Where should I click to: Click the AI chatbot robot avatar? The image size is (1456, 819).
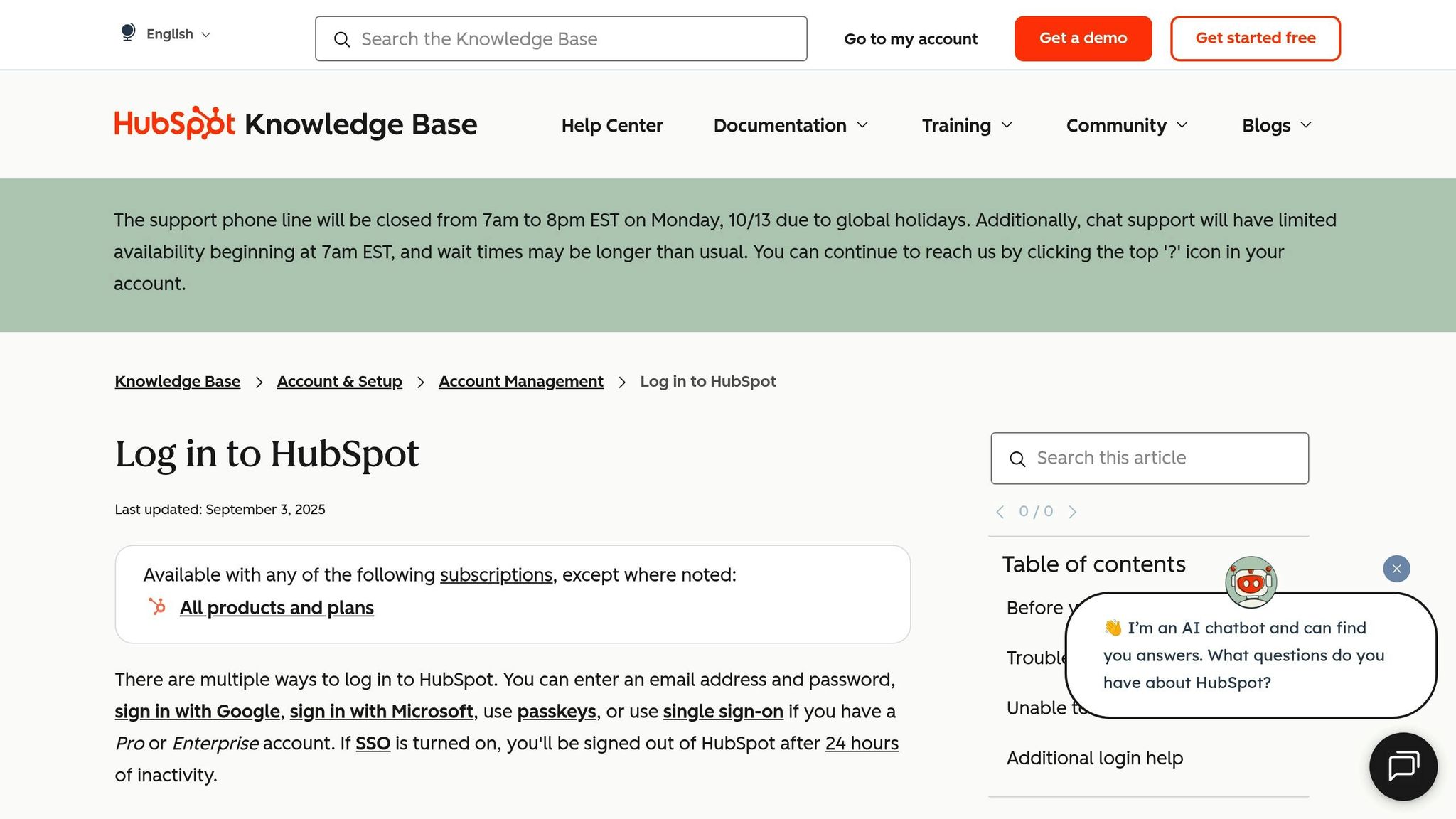(x=1251, y=582)
